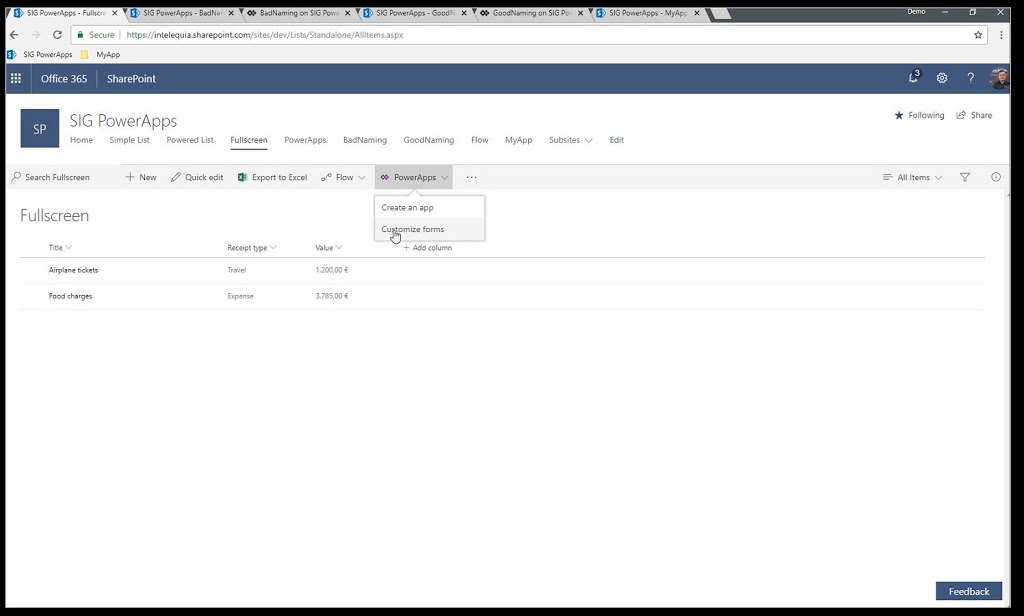
Task: Switch to SIG PowerApps - BadNaming tab
Action: (x=182, y=13)
